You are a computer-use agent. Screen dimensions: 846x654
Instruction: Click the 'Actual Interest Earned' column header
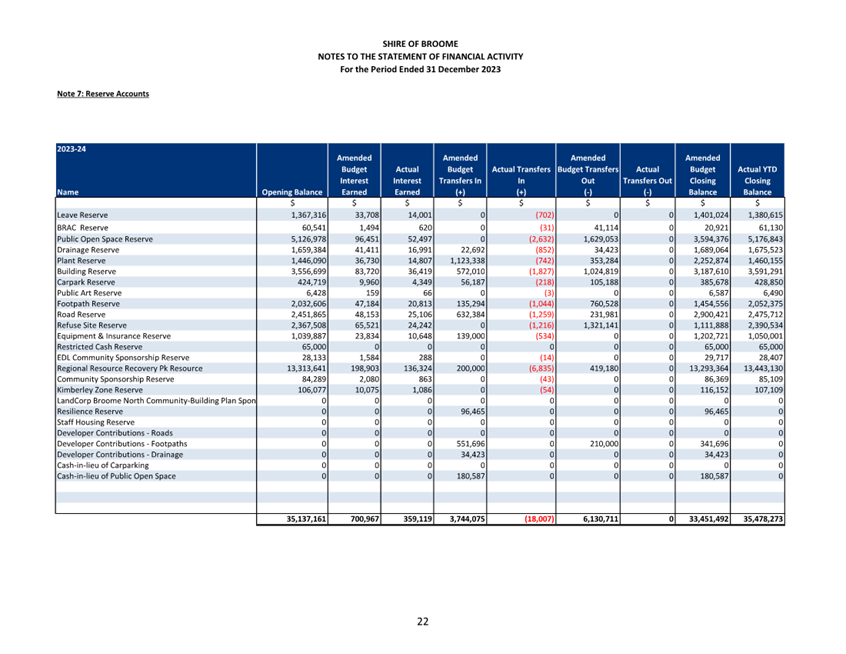tap(407, 181)
